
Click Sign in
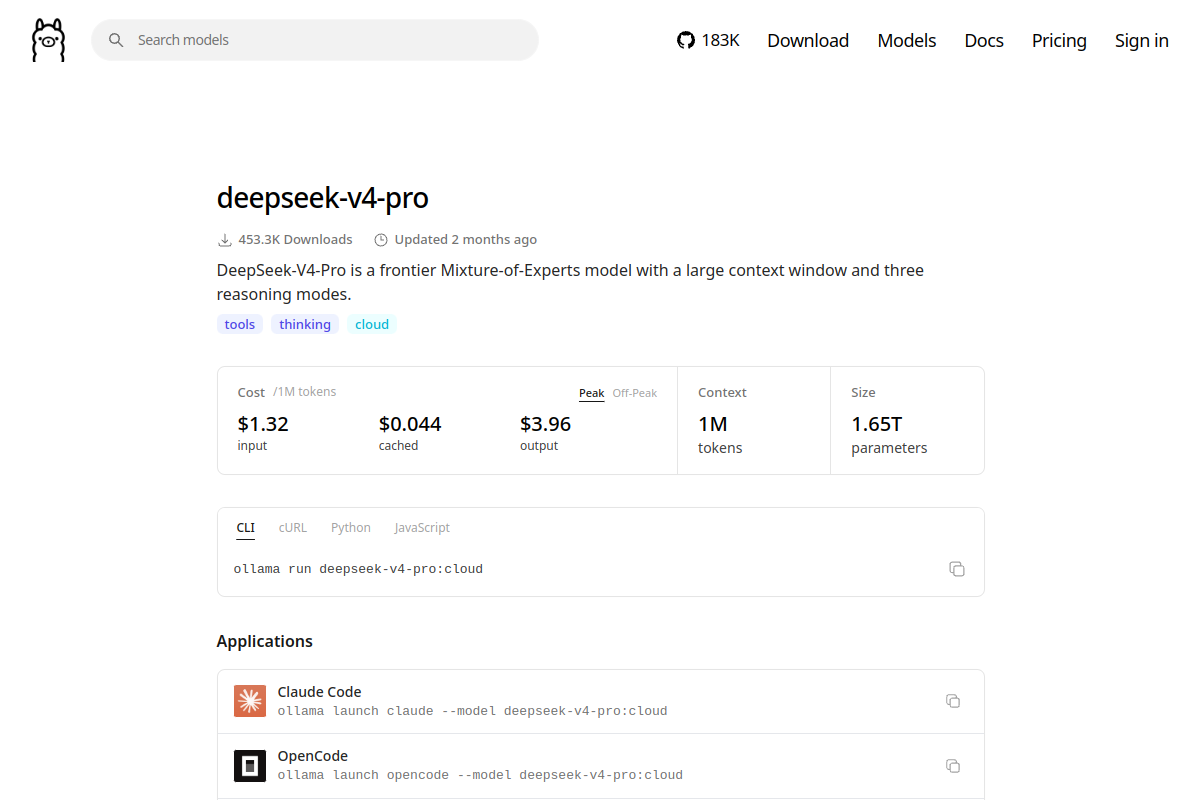pos(1142,40)
